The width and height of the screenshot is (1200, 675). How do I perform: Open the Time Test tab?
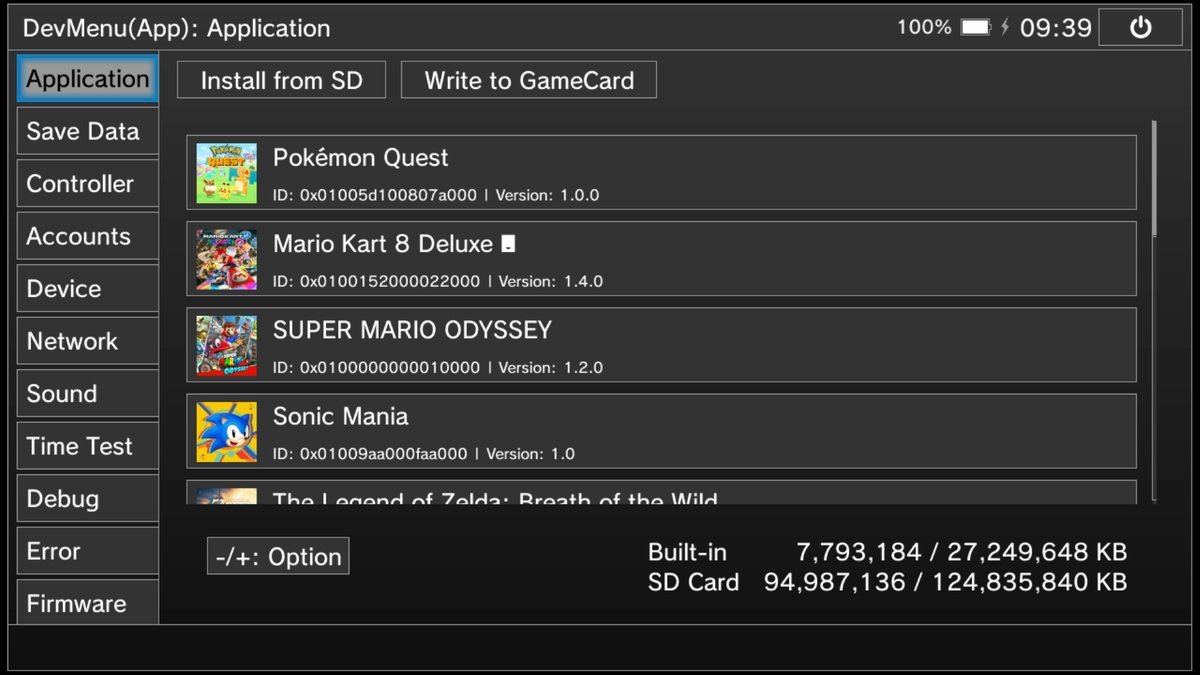pos(87,446)
